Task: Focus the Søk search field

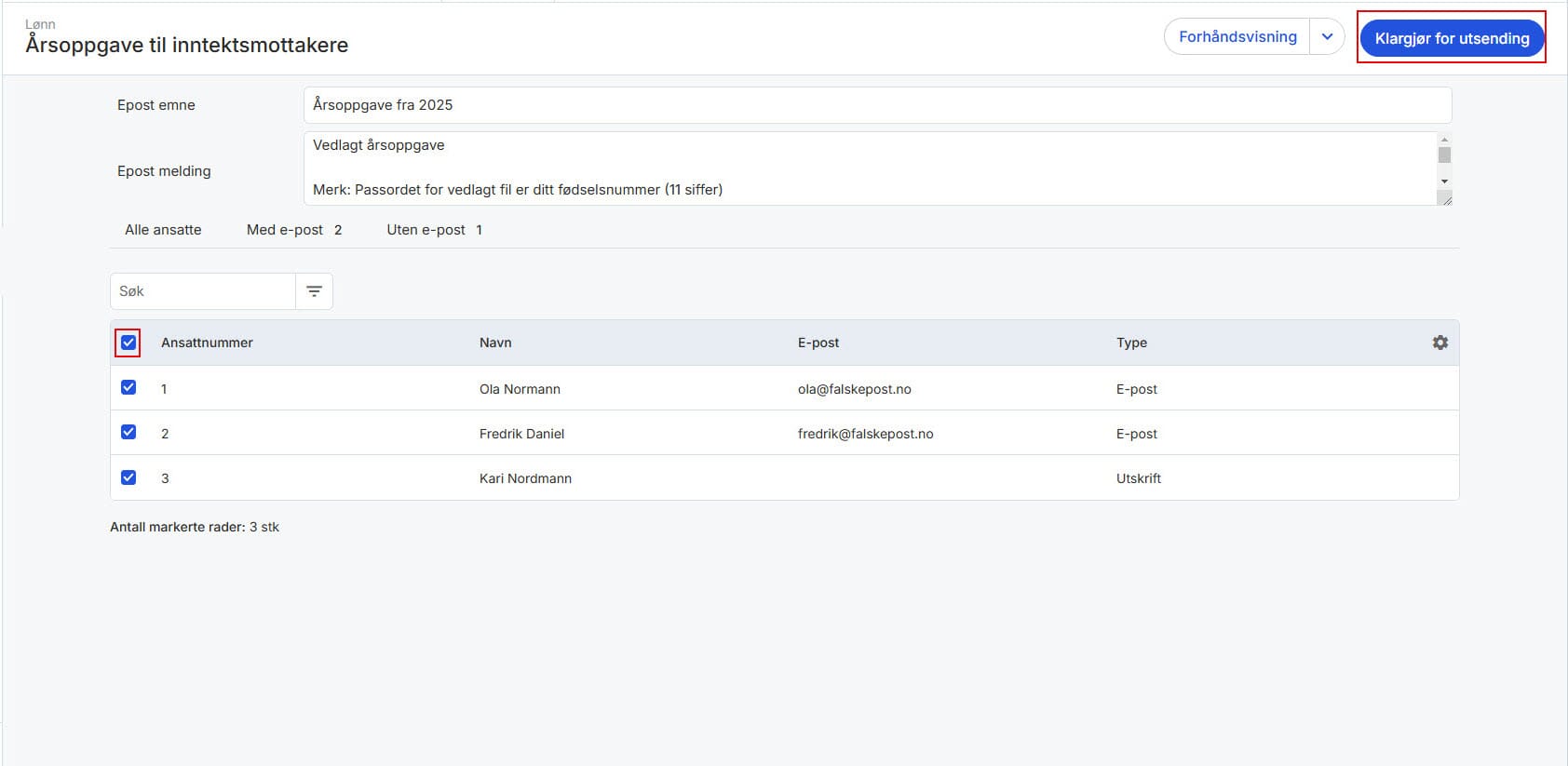Action: [x=203, y=291]
